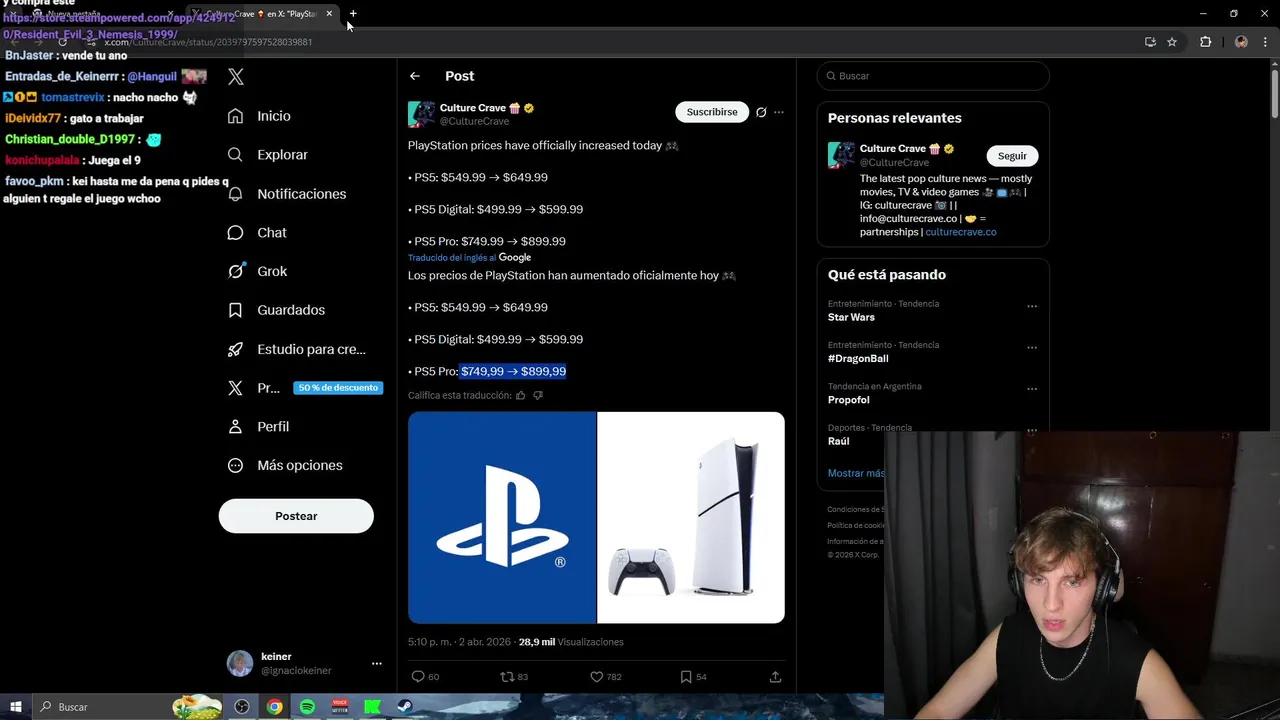Click Seguir for Culture Crave

click(x=1012, y=156)
